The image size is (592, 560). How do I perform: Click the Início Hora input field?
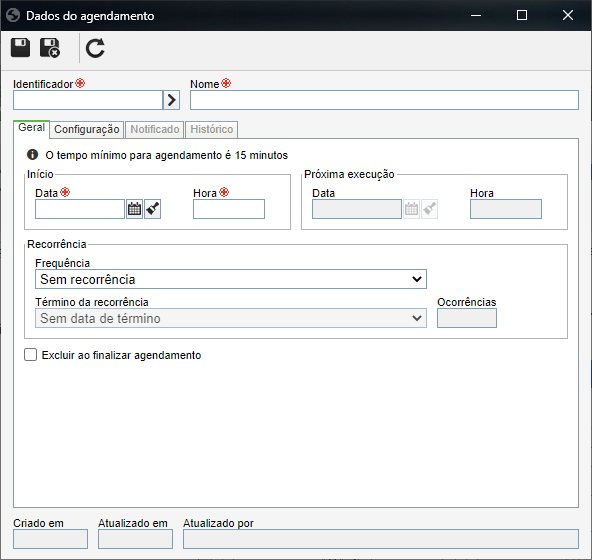pyautogui.click(x=229, y=209)
